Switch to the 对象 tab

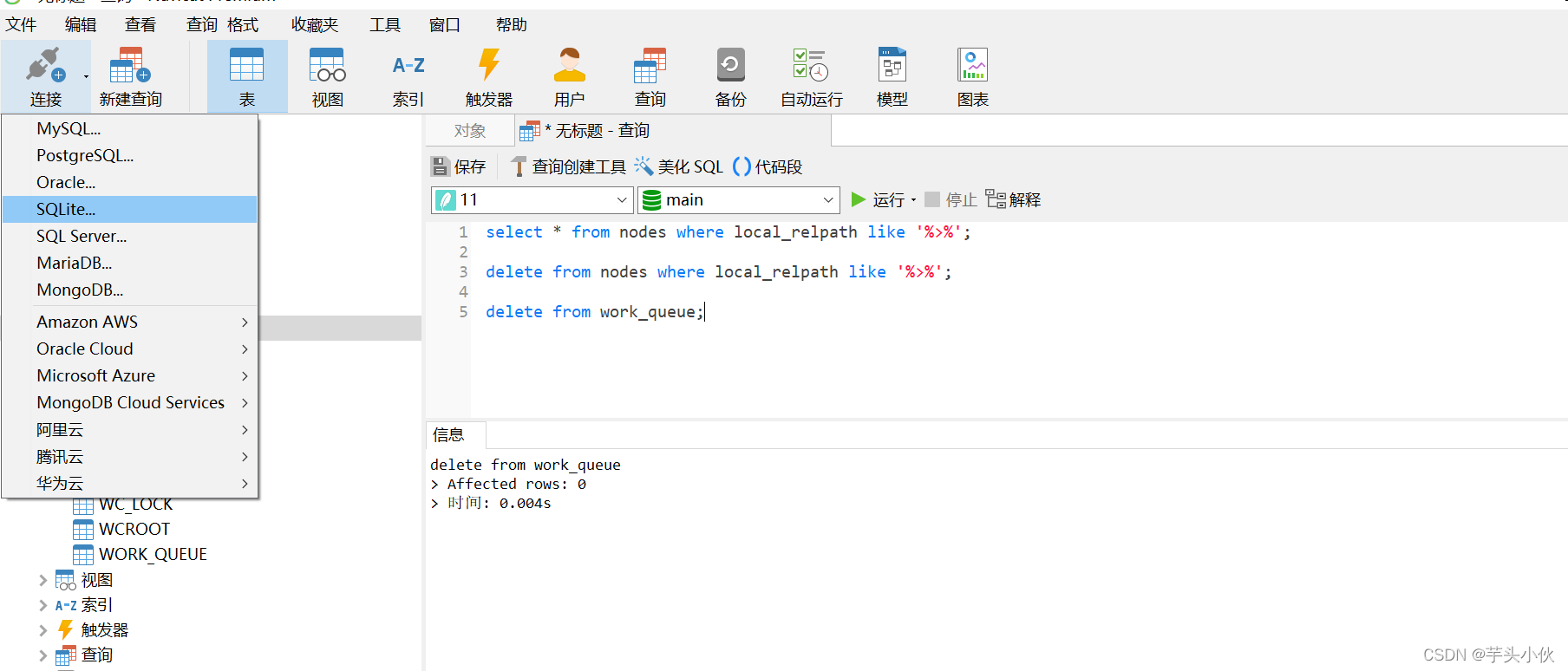pos(469,131)
